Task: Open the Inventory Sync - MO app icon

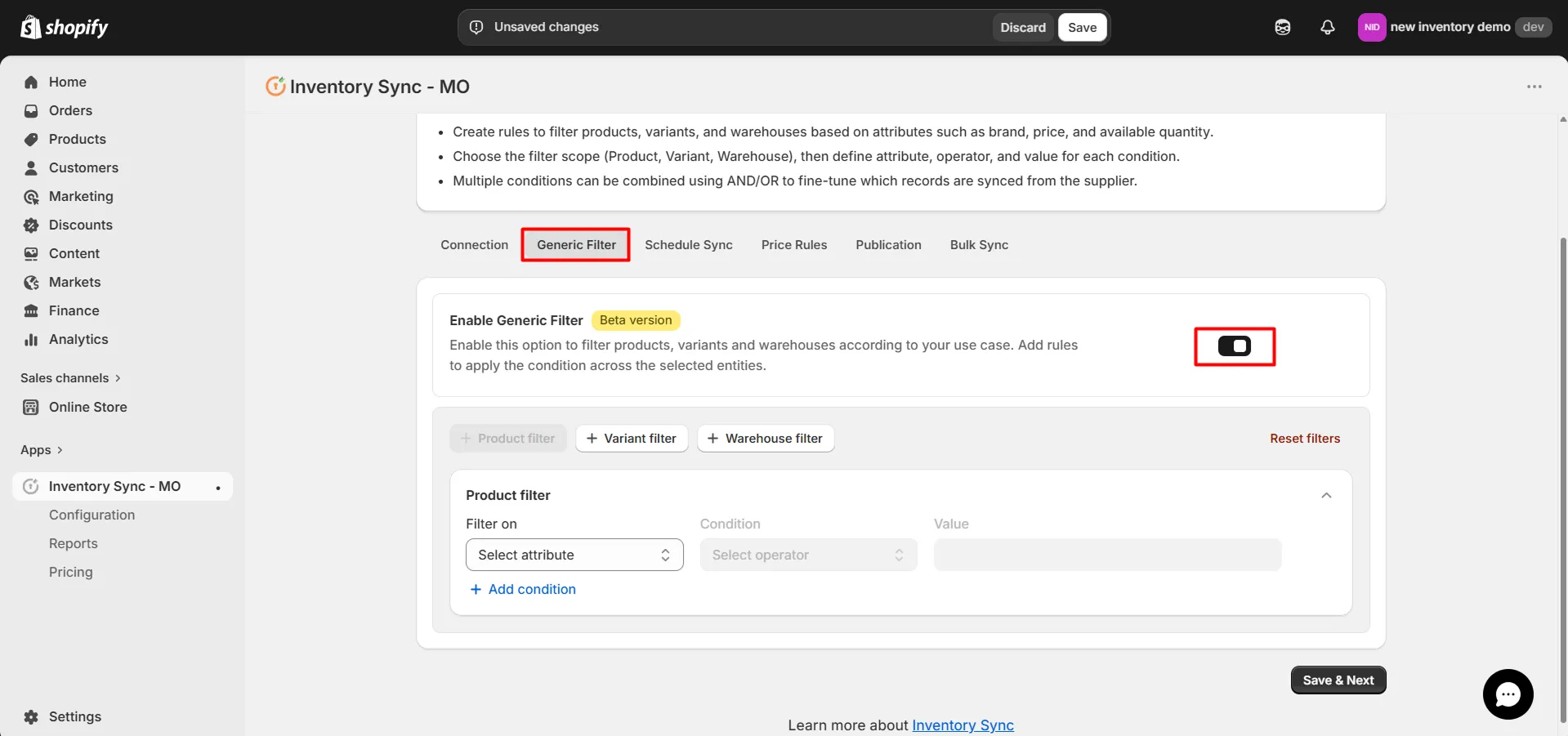Action: click(30, 485)
